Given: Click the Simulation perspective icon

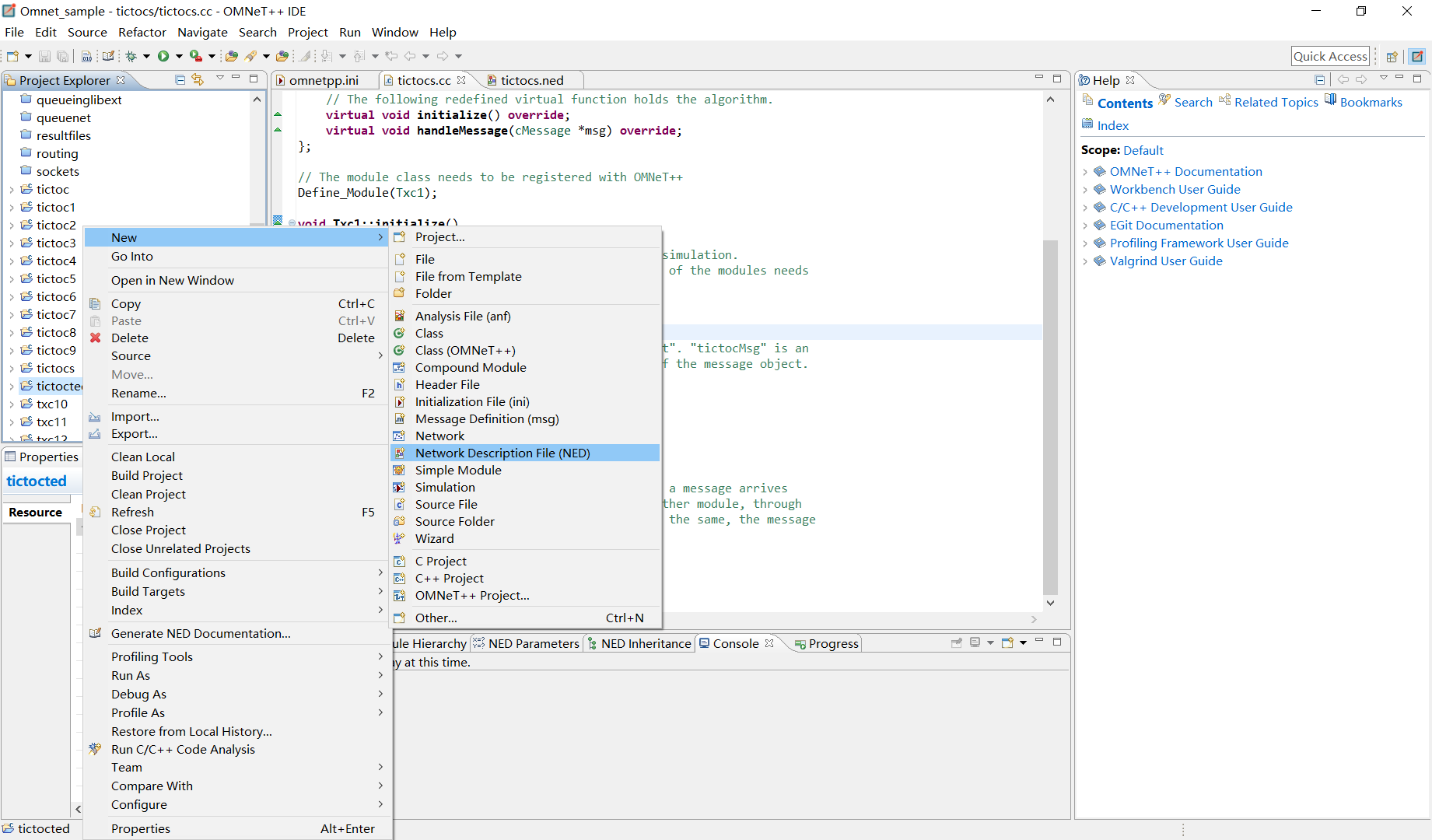Looking at the screenshot, I should pyautogui.click(x=1417, y=56).
